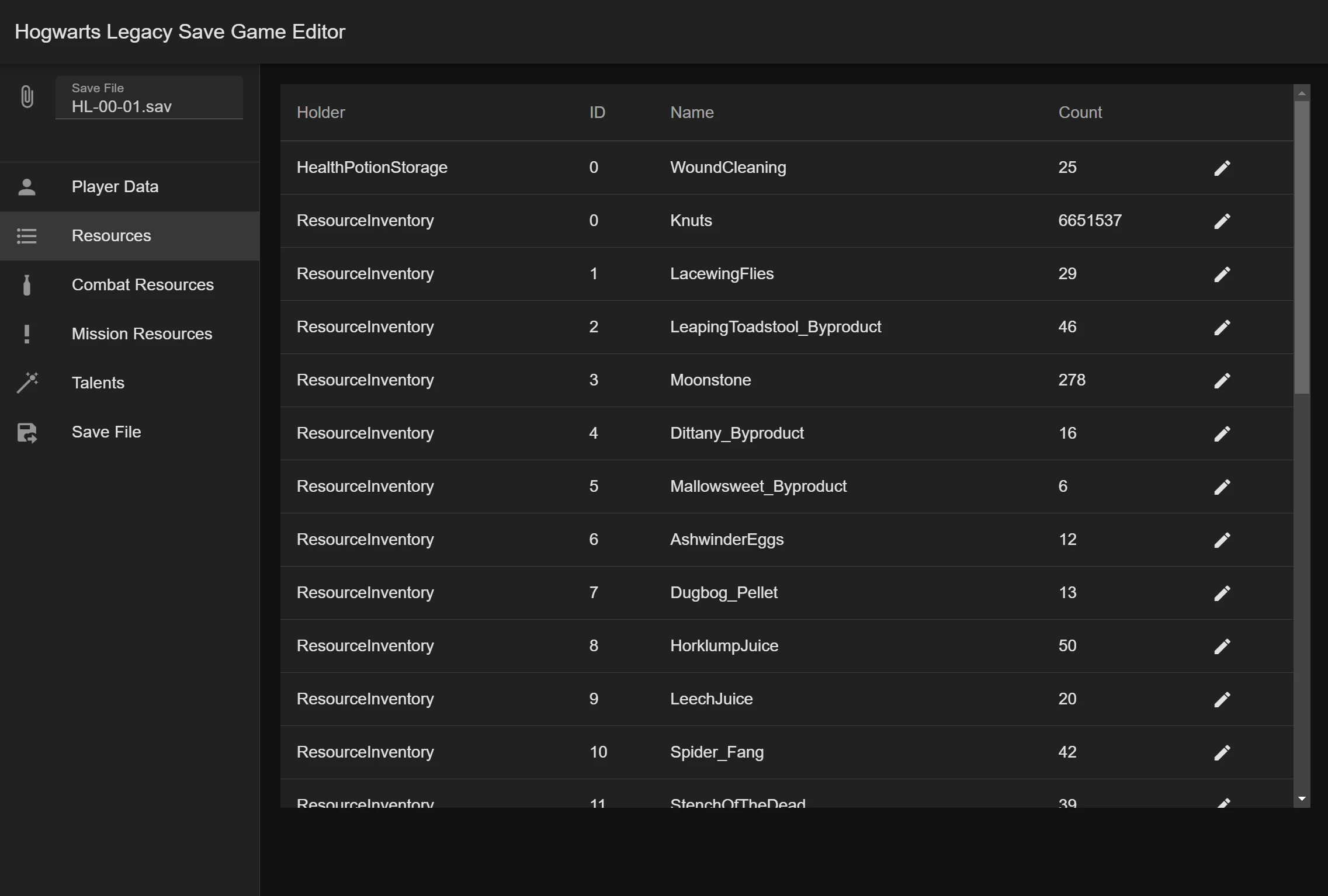Click the edit pencil for LacewingFlies
Viewport: 1328px width, 896px height.
tap(1222, 275)
